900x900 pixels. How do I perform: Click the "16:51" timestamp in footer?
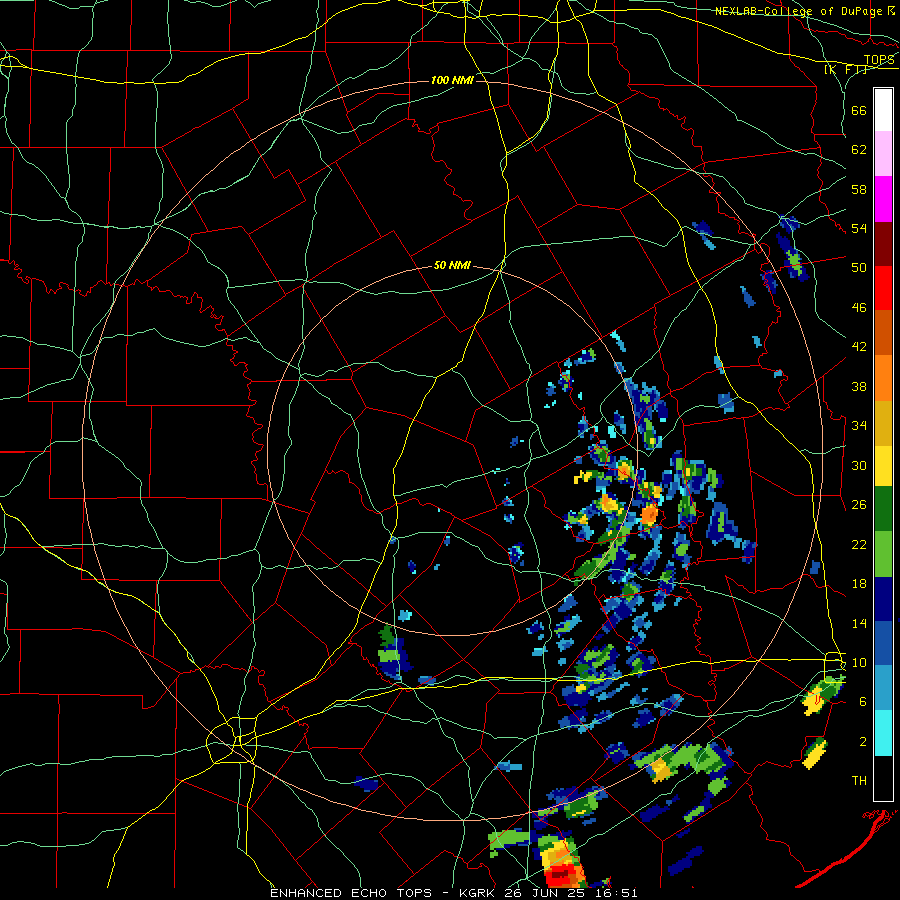617,893
